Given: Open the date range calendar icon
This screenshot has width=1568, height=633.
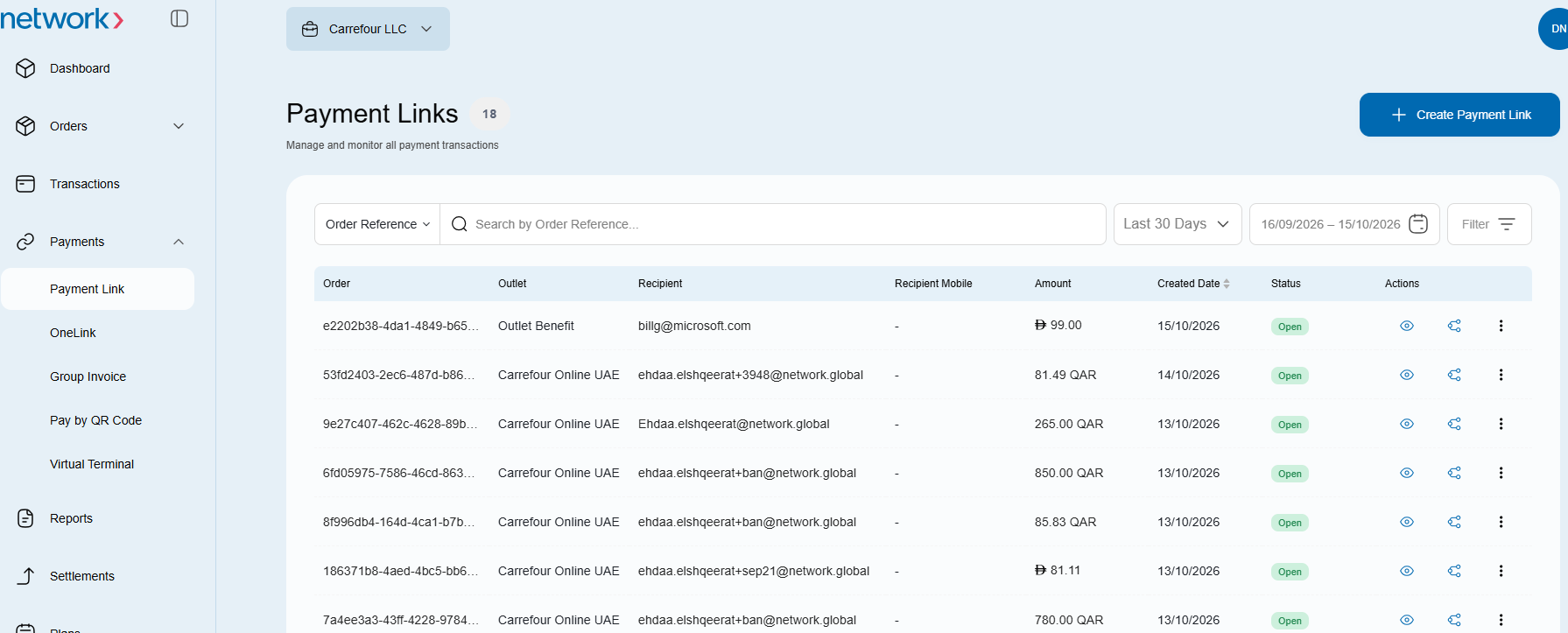Looking at the screenshot, I should pyautogui.click(x=1418, y=224).
